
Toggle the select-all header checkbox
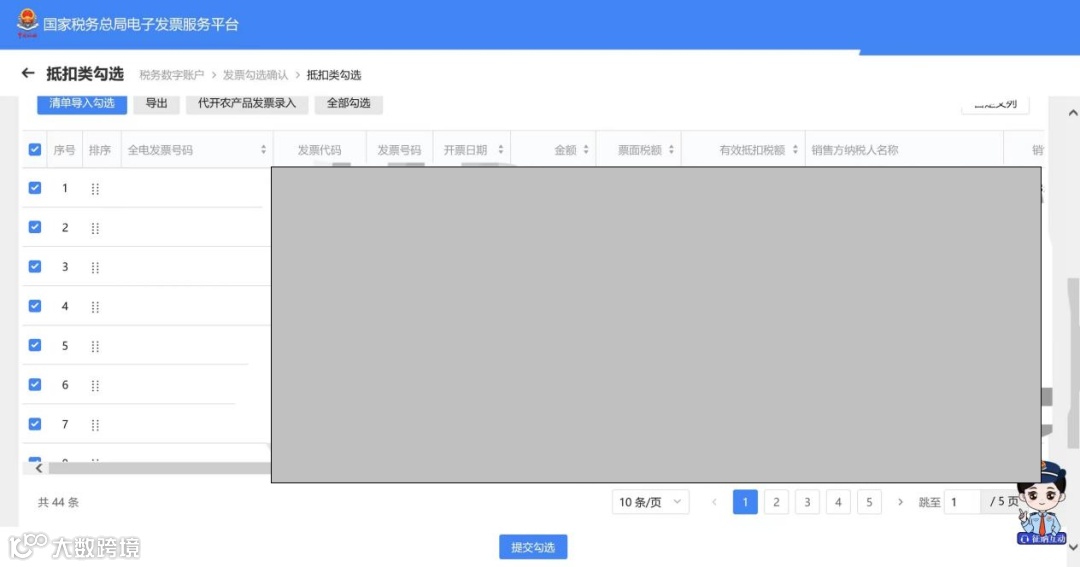click(x=35, y=150)
